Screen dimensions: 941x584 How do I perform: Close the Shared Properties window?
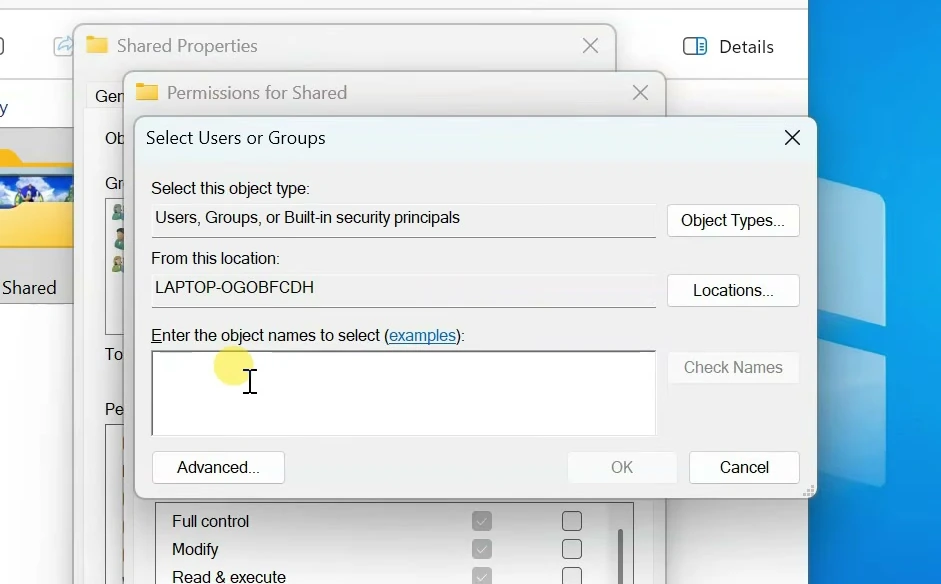tap(591, 46)
